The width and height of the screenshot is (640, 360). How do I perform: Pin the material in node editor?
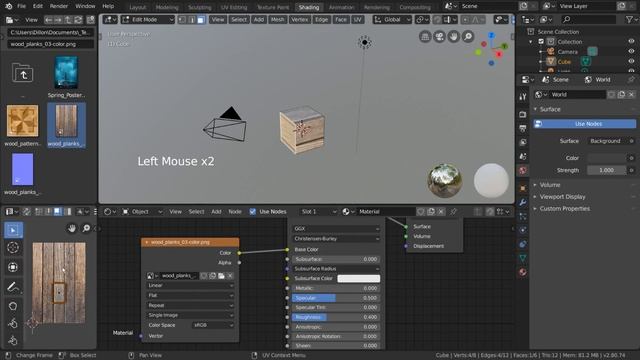453,211
